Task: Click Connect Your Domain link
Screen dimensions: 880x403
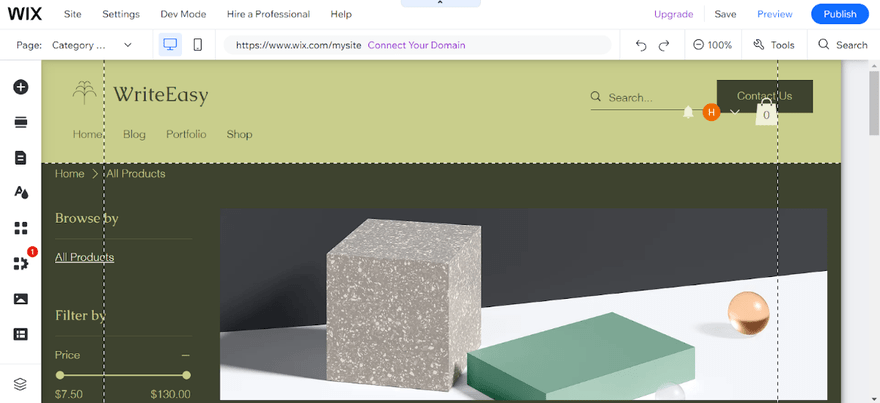Action: (416, 45)
